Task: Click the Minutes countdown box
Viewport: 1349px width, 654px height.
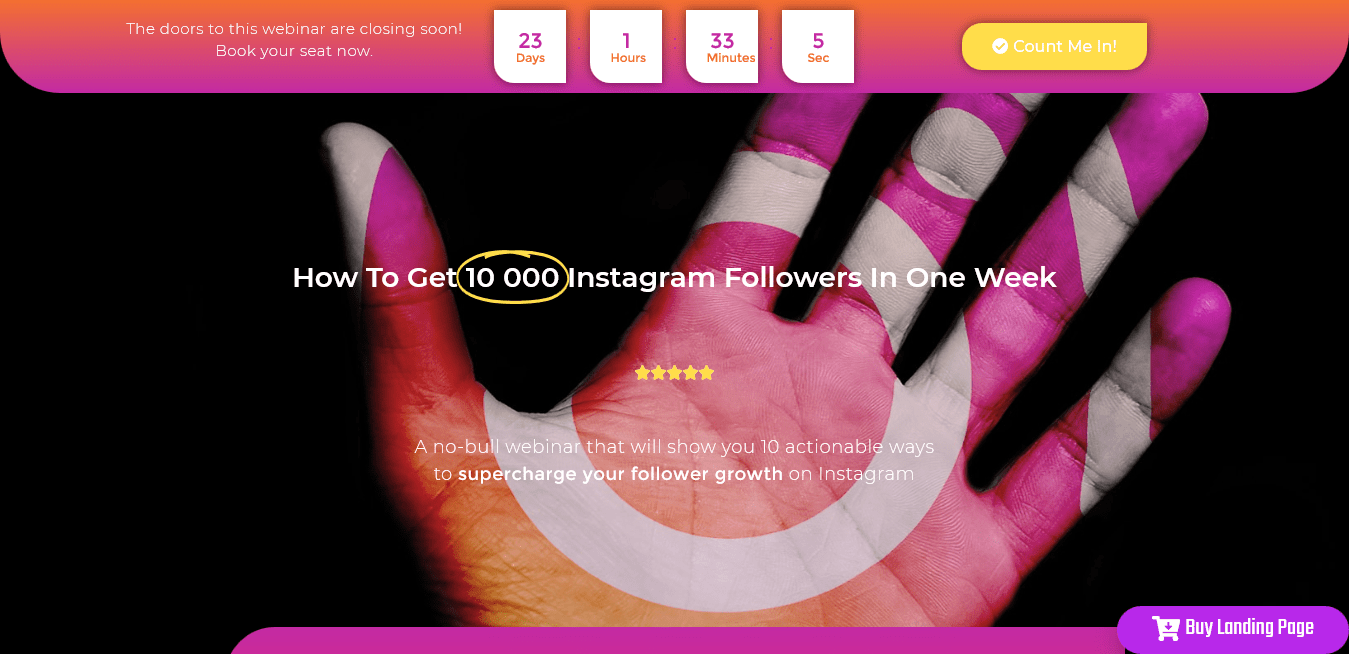Action: [x=722, y=46]
